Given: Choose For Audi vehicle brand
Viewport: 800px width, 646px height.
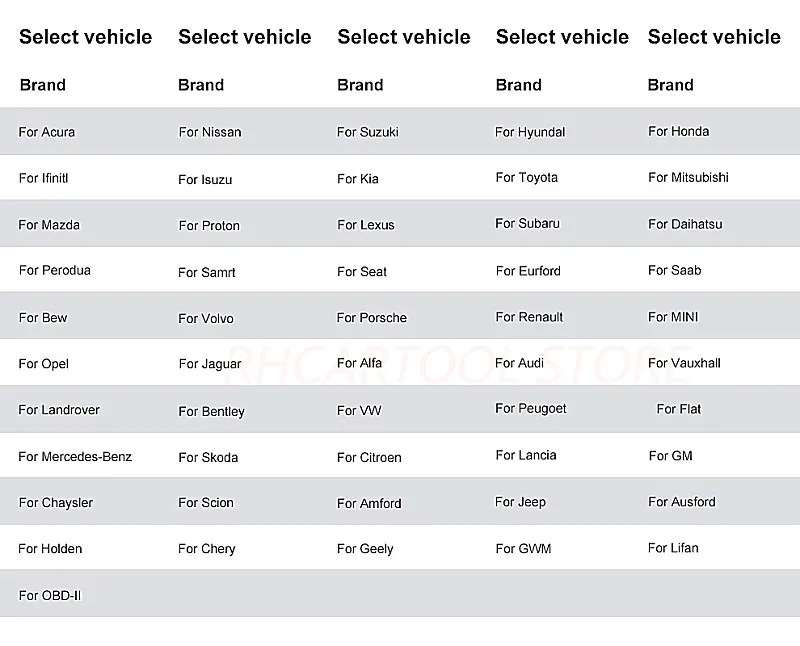Looking at the screenshot, I should 519,363.
